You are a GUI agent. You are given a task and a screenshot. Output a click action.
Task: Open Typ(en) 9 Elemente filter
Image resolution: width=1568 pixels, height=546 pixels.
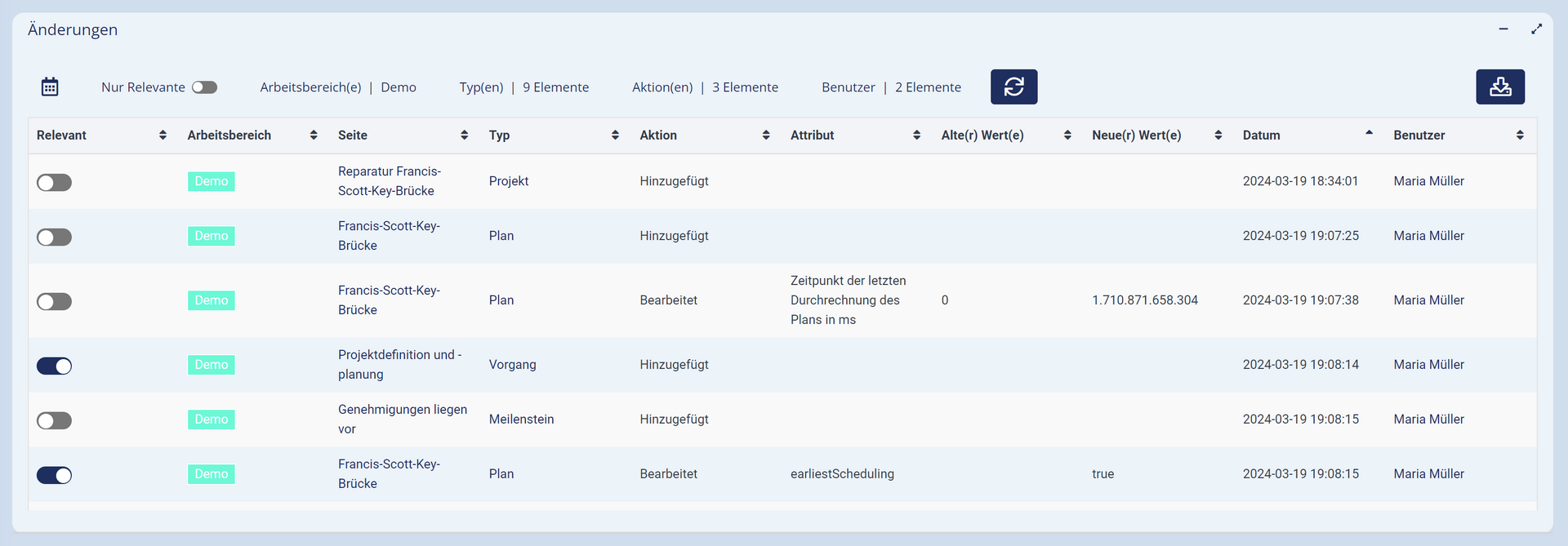pos(523,87)
